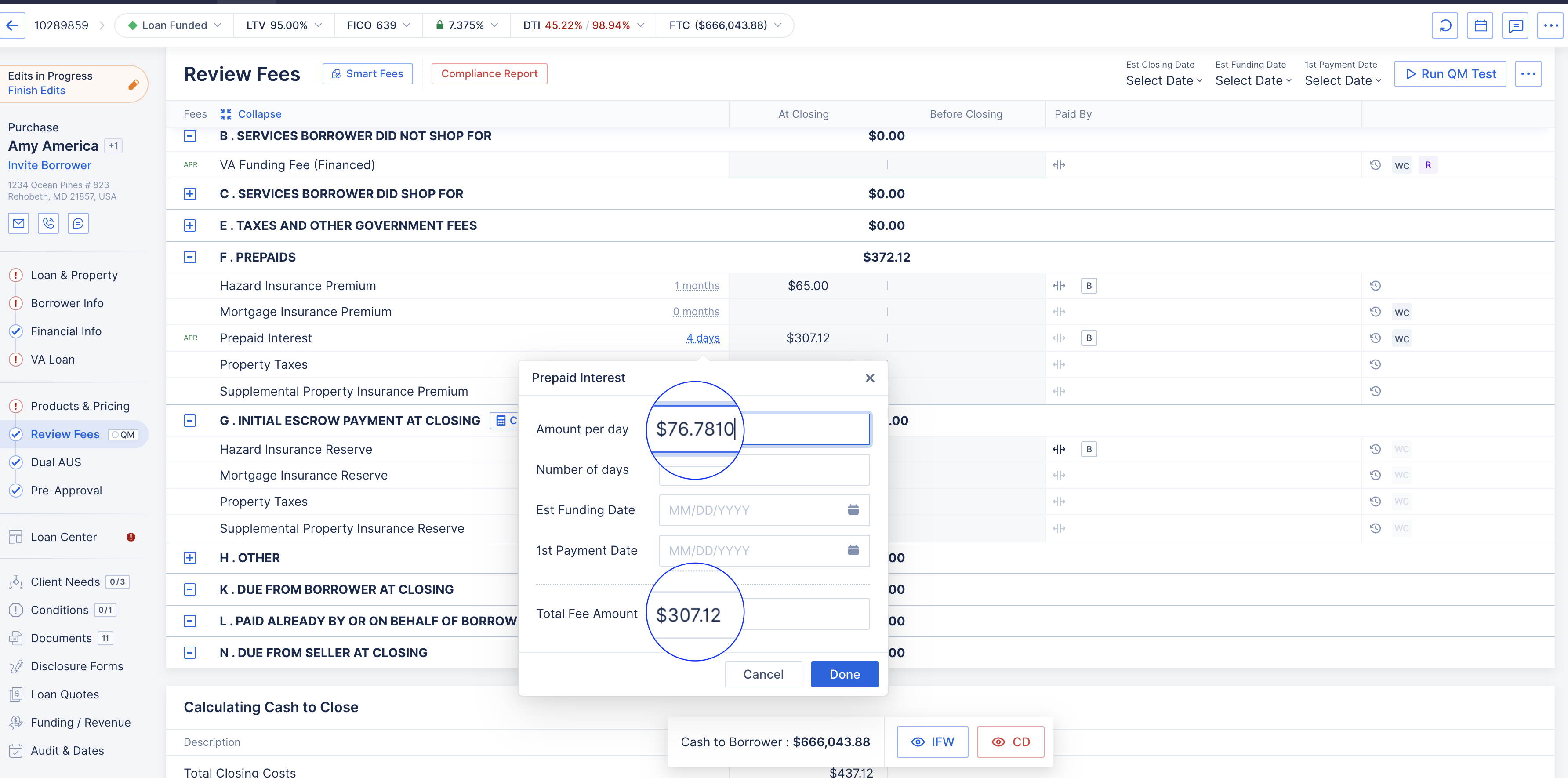Collapse section F Prepaids
This screenshot has width=1568, height=778.
(x=190, y=258)
